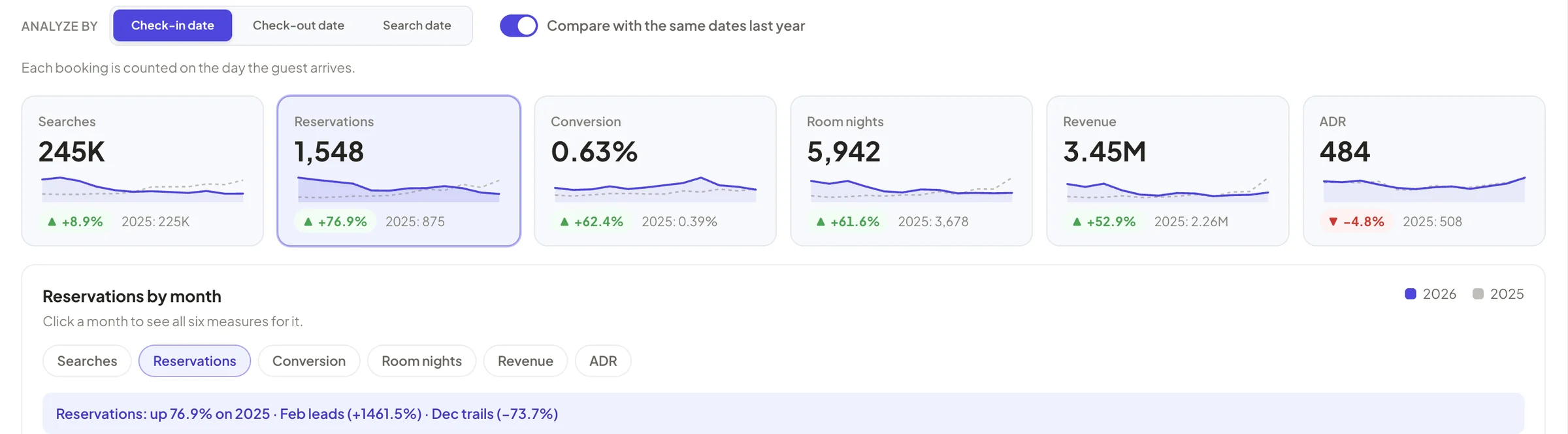Select the Reservations 1,548 card
Viewport: 1568px width, 434px height.
point(399,171)
